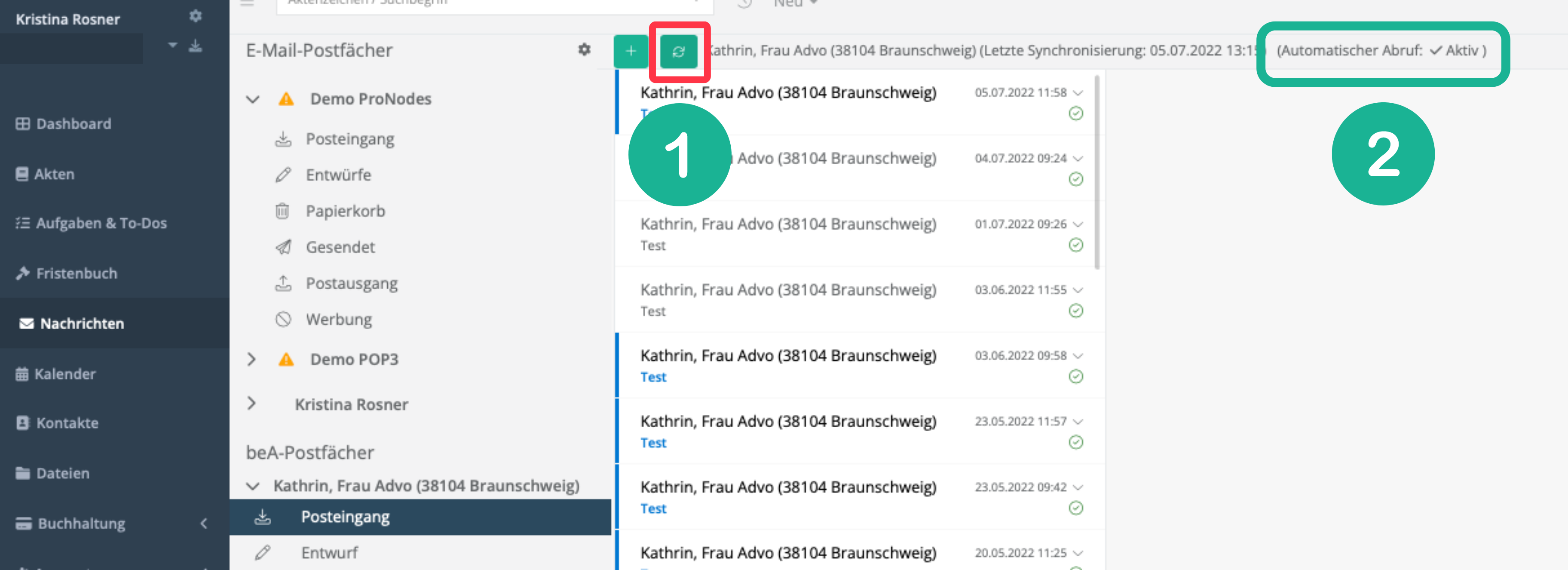The height and width of the screenshot is (570, 1568).
Task: Click the warning icon beside Demo POP3
Action: coord(285,359)
